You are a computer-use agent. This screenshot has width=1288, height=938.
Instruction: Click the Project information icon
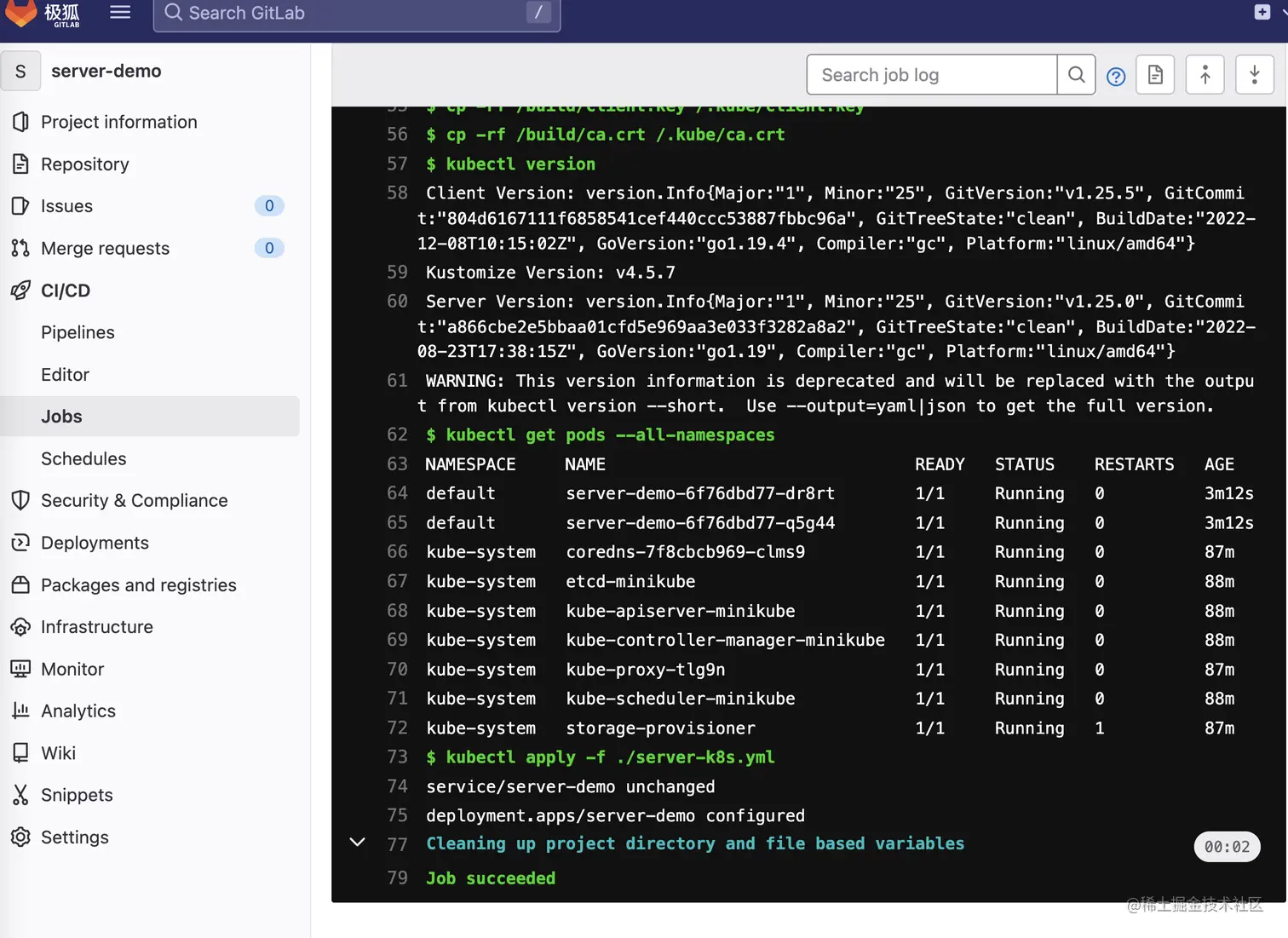tap(20, 122)
